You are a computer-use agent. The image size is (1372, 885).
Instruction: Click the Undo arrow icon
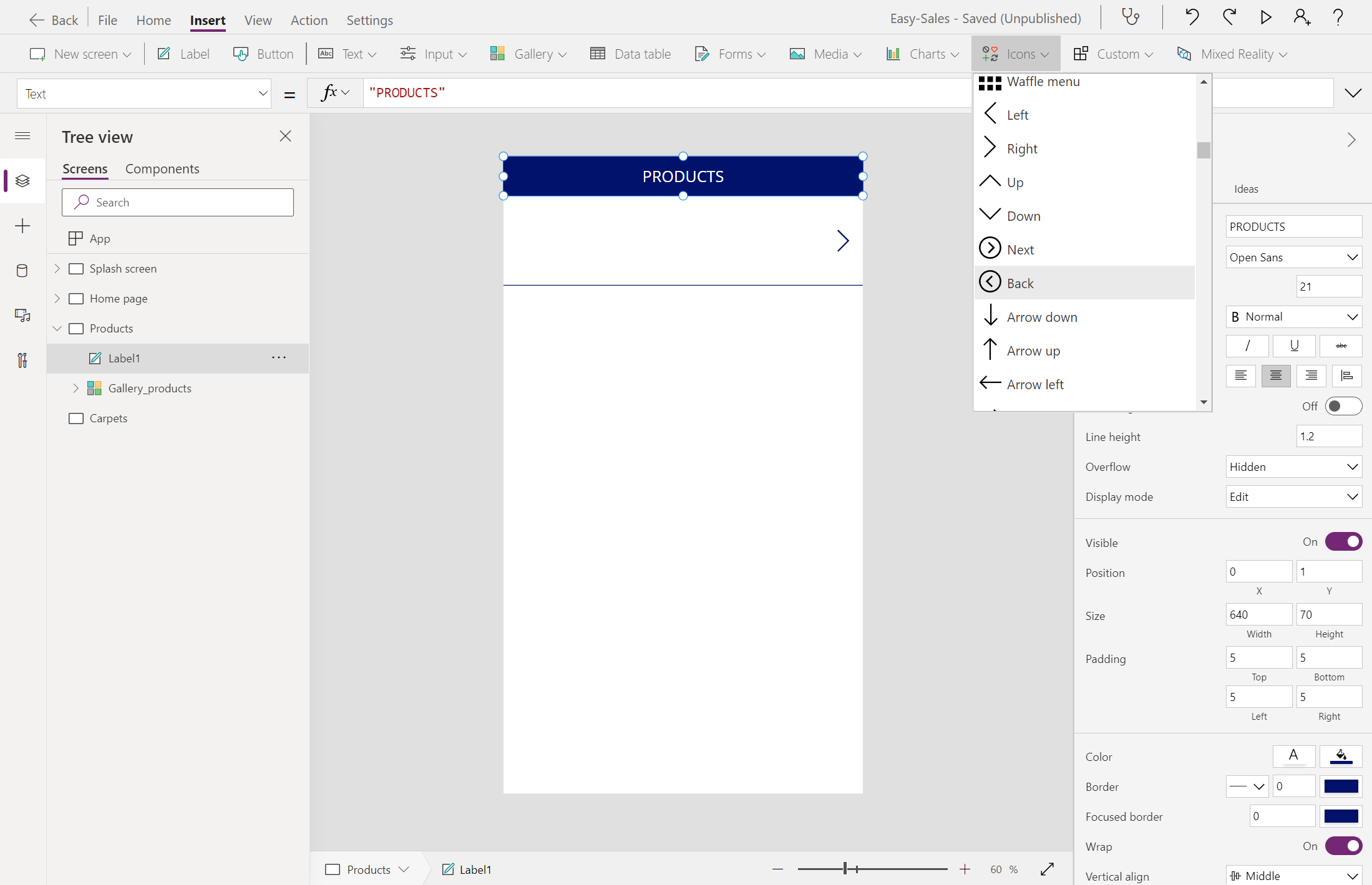pyautogui.click(x=1192, y=17)
